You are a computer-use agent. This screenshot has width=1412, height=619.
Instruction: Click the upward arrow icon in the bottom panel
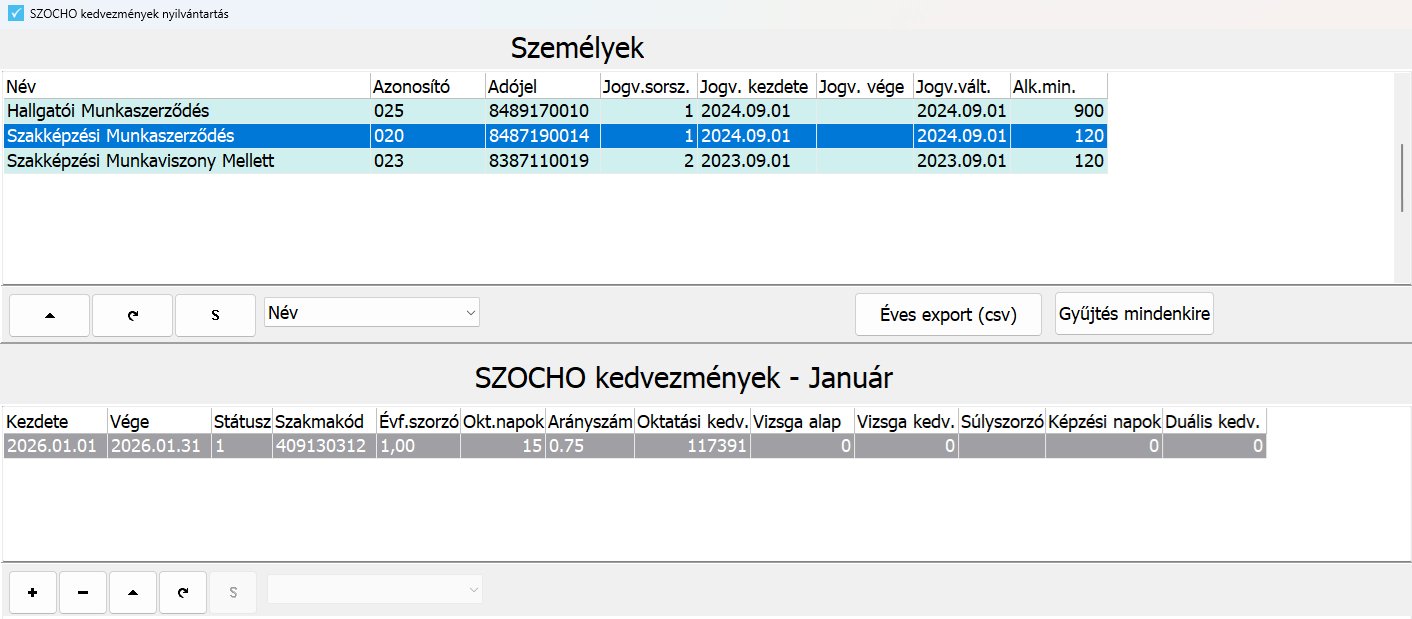coord(132,592)
